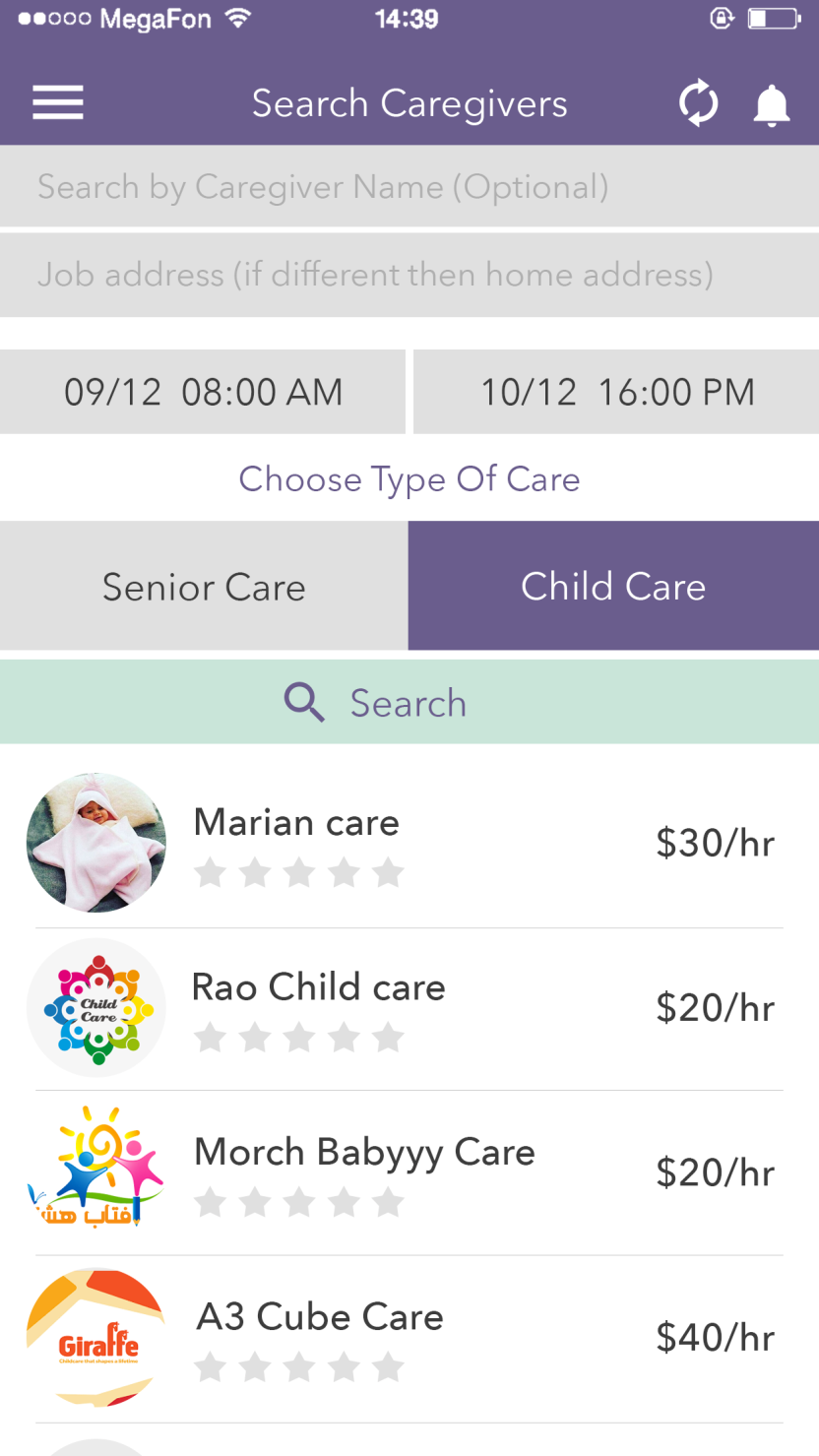Open the hamburger menu
Viewport: 819px width, 1456px height.
pyautogui.click(x=58, y=103)
